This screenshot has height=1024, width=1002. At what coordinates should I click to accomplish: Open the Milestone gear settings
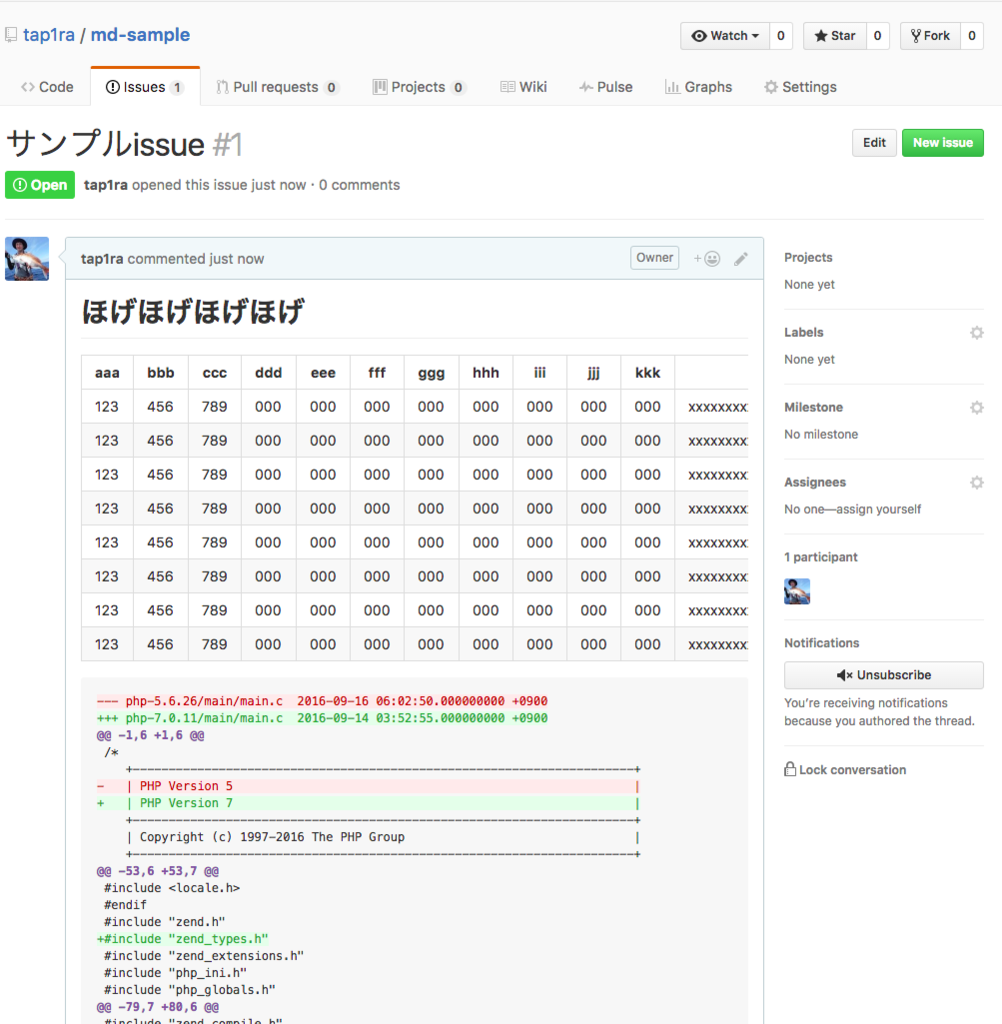[x=977, y=408]
